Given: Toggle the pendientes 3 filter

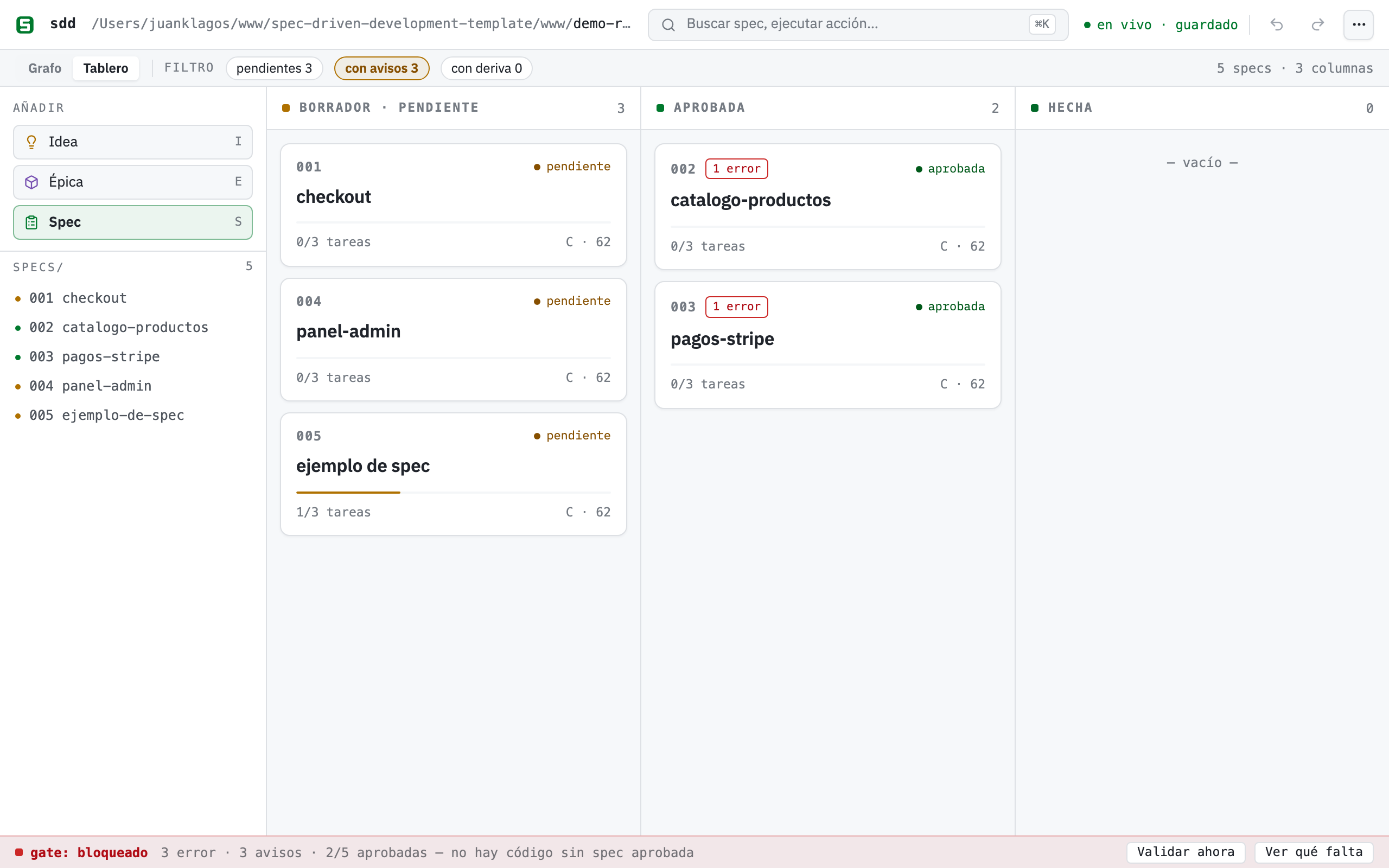Looking at the screenshot, I should pyautogui.click(x=275, y=68).
